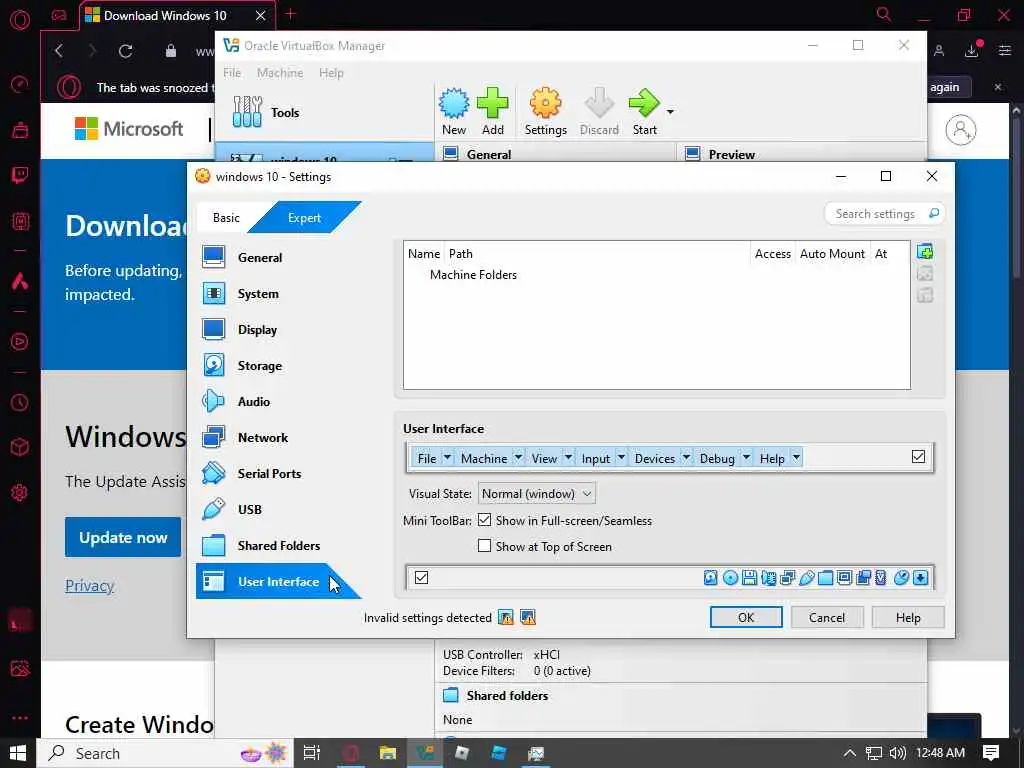Click the search settings magnifier icon
Screen dimensions: 1024x768
pyautogui.click(x=934, y=214)
